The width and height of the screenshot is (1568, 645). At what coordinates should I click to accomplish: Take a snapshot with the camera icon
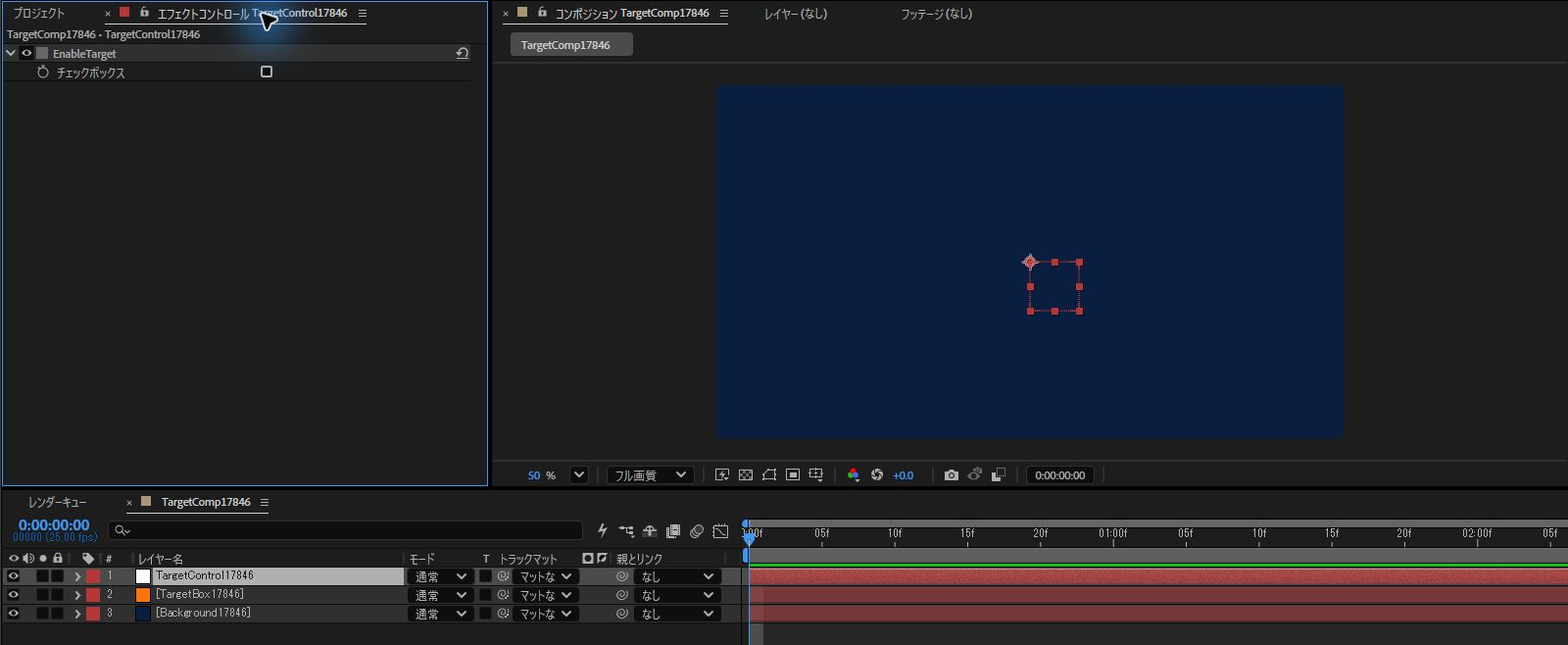pyautogui.click(x=952, y=475)
